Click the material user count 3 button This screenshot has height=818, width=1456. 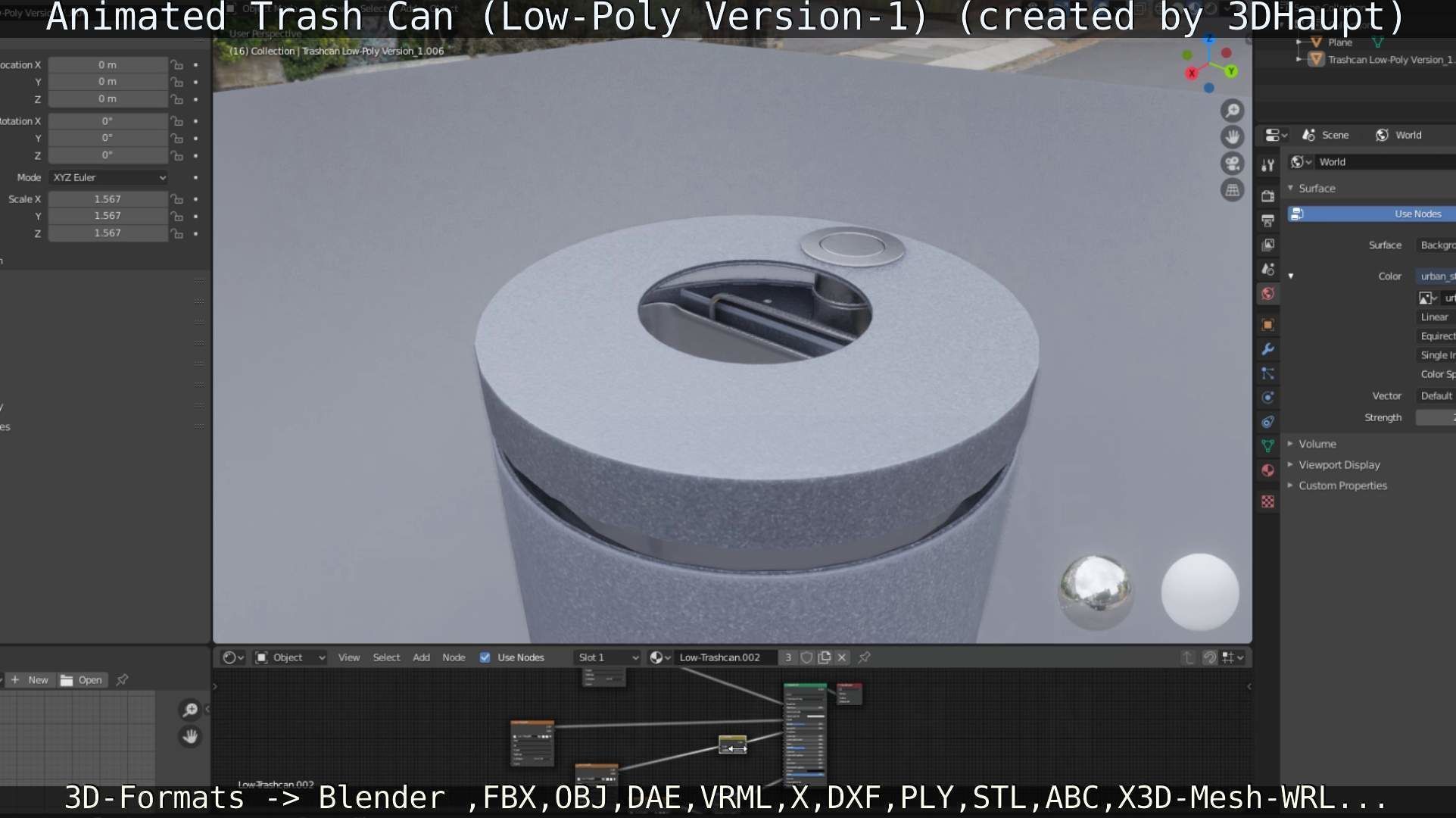(788, 657)
